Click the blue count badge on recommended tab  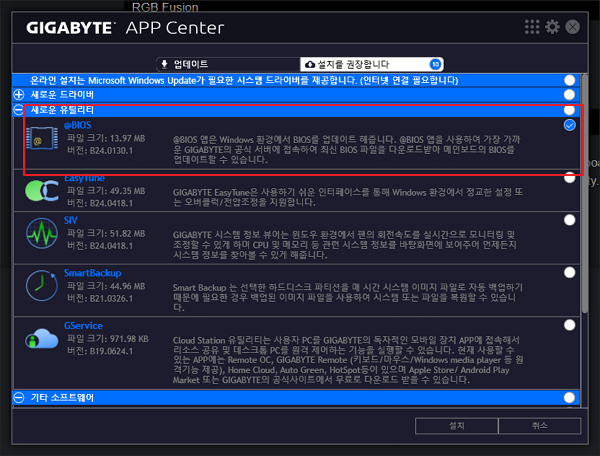click(x=435, y=64)
